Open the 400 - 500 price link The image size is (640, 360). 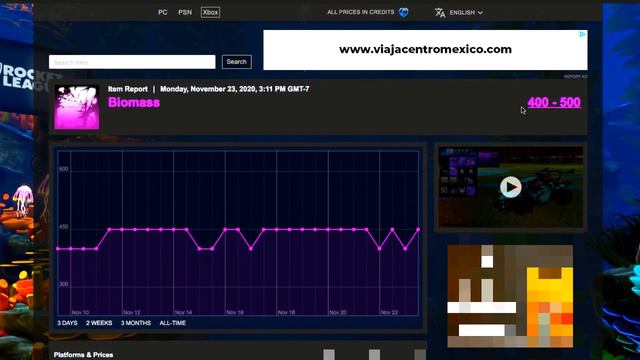pos(554,102)
